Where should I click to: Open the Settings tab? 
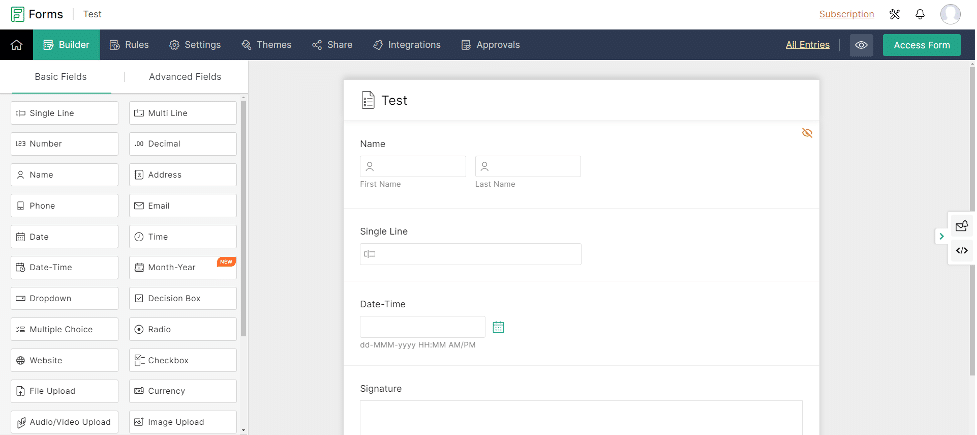(x=195, y=45)
